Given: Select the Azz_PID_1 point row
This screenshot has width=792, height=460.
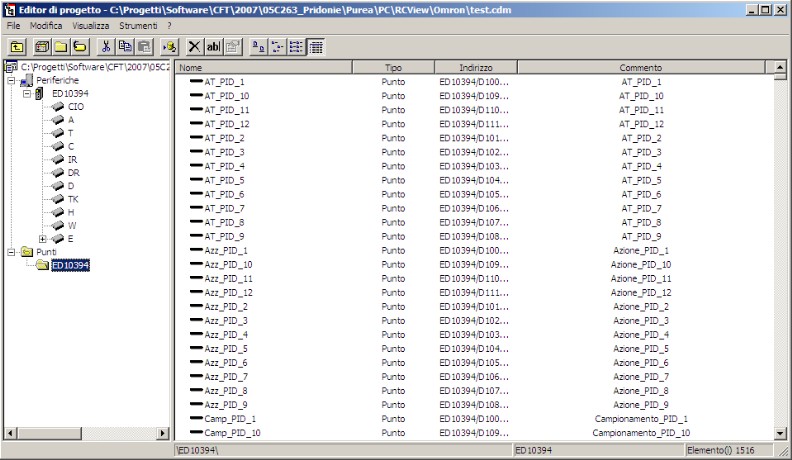Looking at the screenshot, I should pyautogui.click(x=226, y=250).
